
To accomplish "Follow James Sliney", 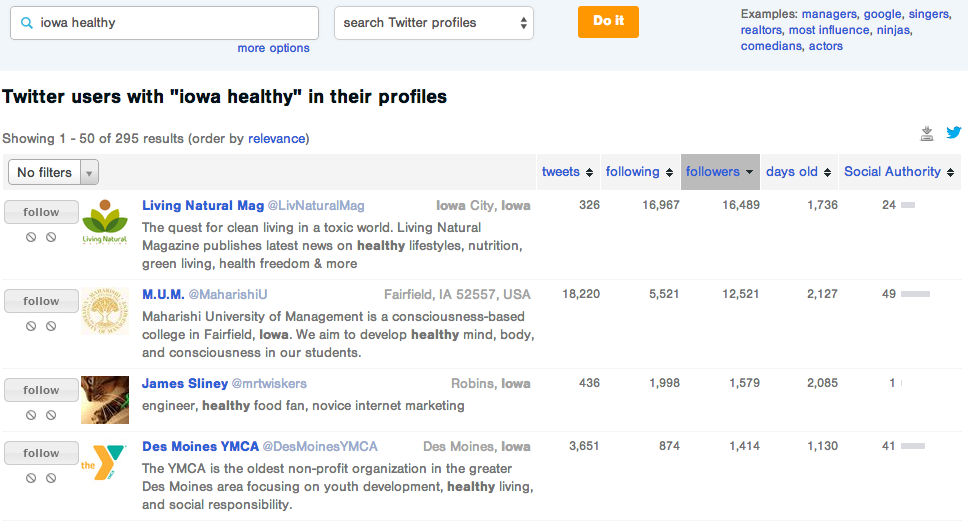I will click(41, 389).
